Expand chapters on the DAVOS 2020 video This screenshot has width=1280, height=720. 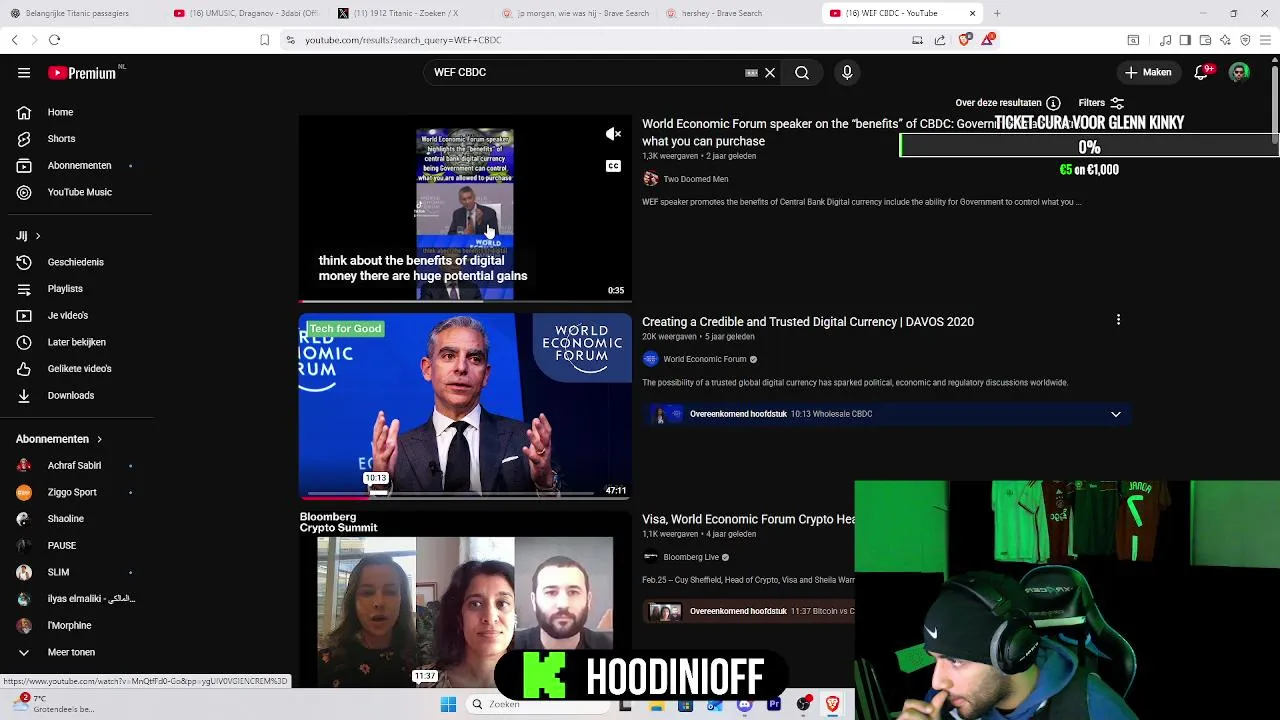coord(1116,414)
